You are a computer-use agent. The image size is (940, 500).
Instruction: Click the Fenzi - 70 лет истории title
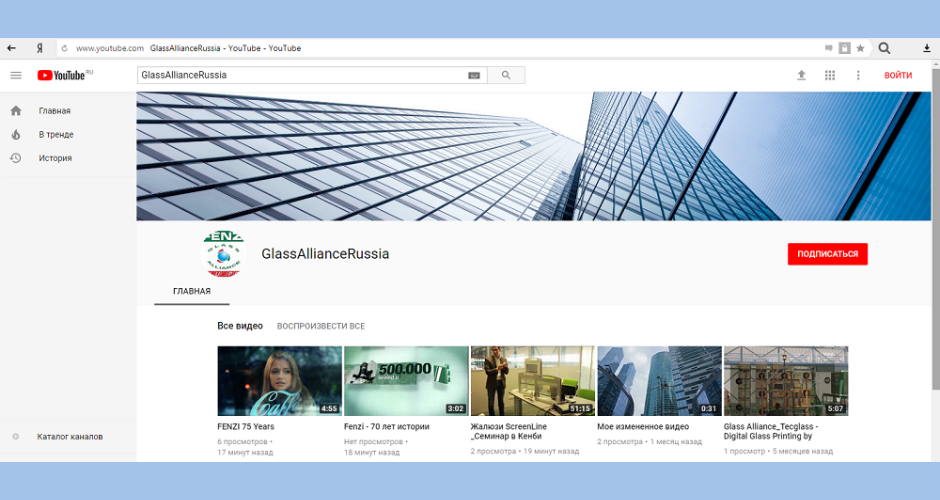click(x=387, y=426)
